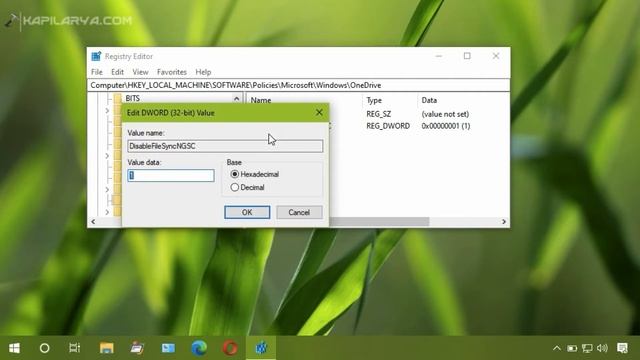The height and width of the screenshot is (360, 640).
Task: Click the Name column header
Action: coord(261,100)
